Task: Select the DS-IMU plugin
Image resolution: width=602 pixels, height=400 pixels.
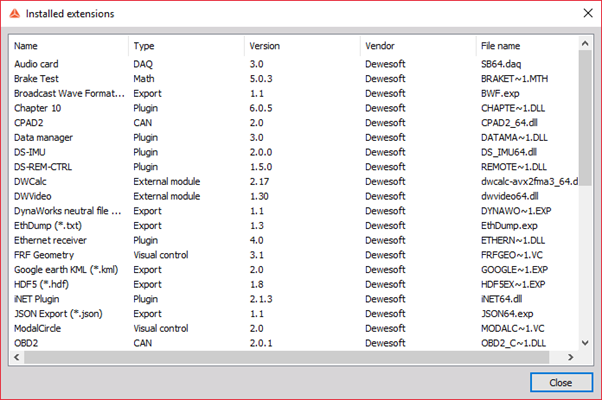Action: (294, 152)
